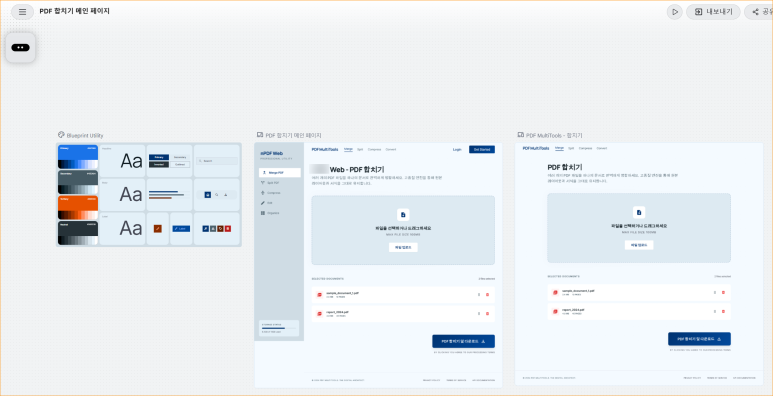Open Split tab in MultiTools frame
This screenshot has height=396, width=773.
[571, 148]
